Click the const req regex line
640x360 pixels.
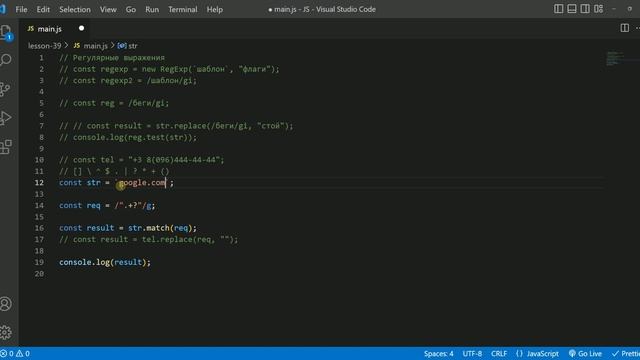point(107,205)
